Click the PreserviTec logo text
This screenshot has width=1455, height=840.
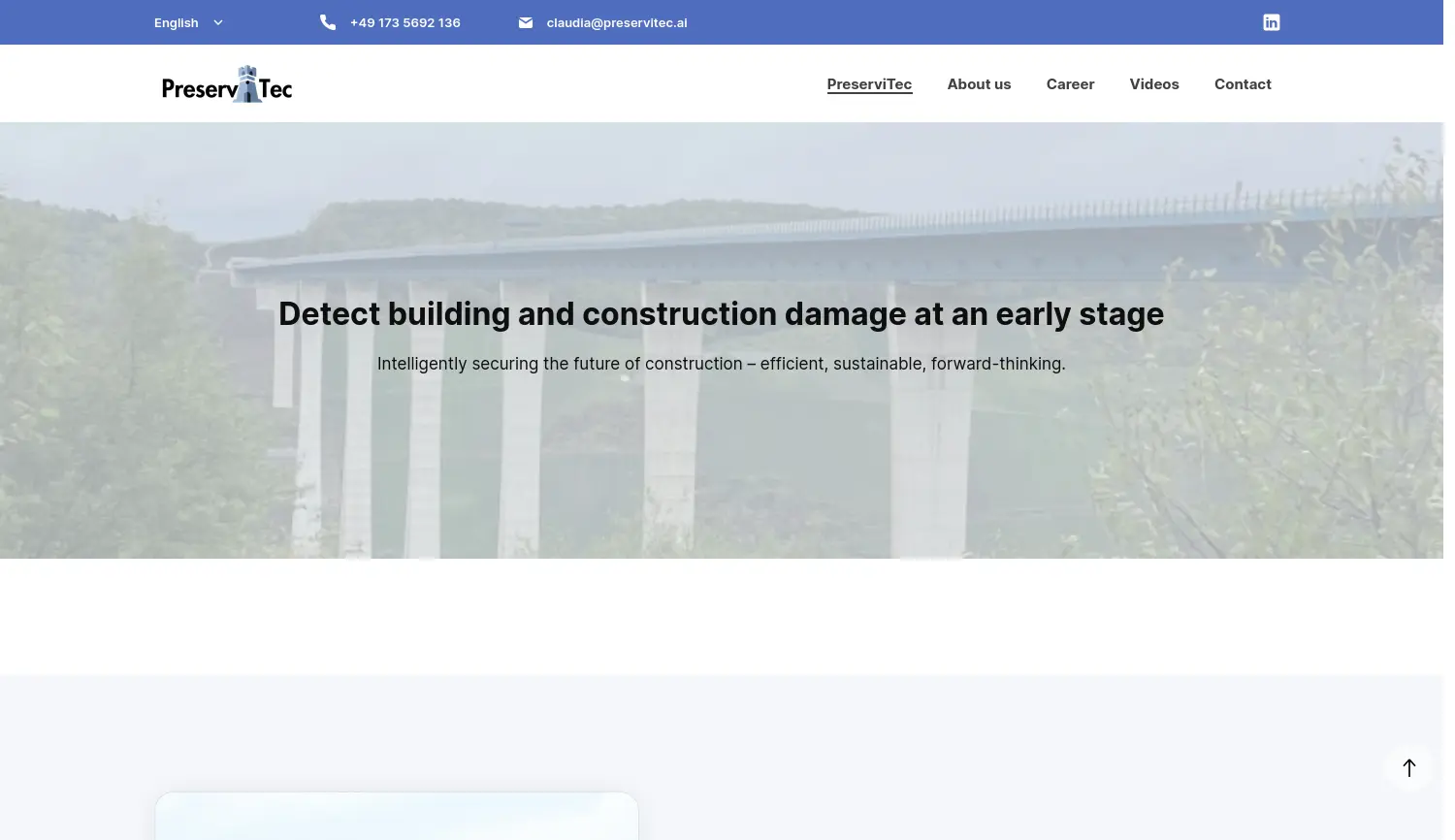(x=227, y=85)
